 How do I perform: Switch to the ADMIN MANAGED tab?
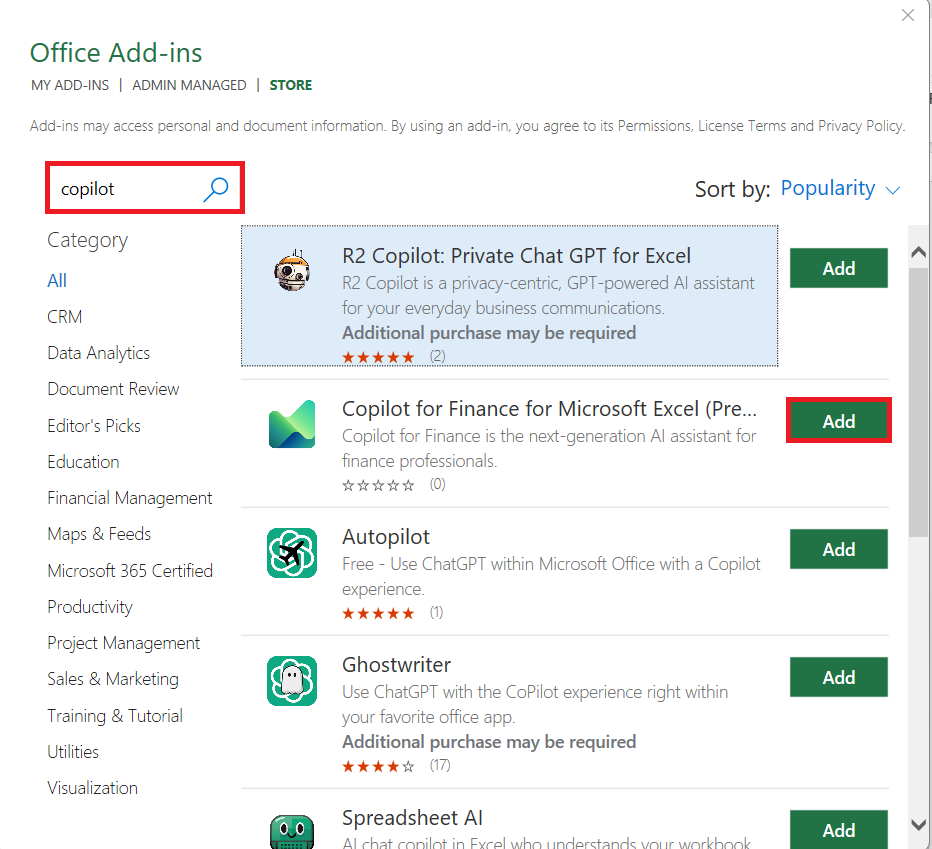point(189,85)
